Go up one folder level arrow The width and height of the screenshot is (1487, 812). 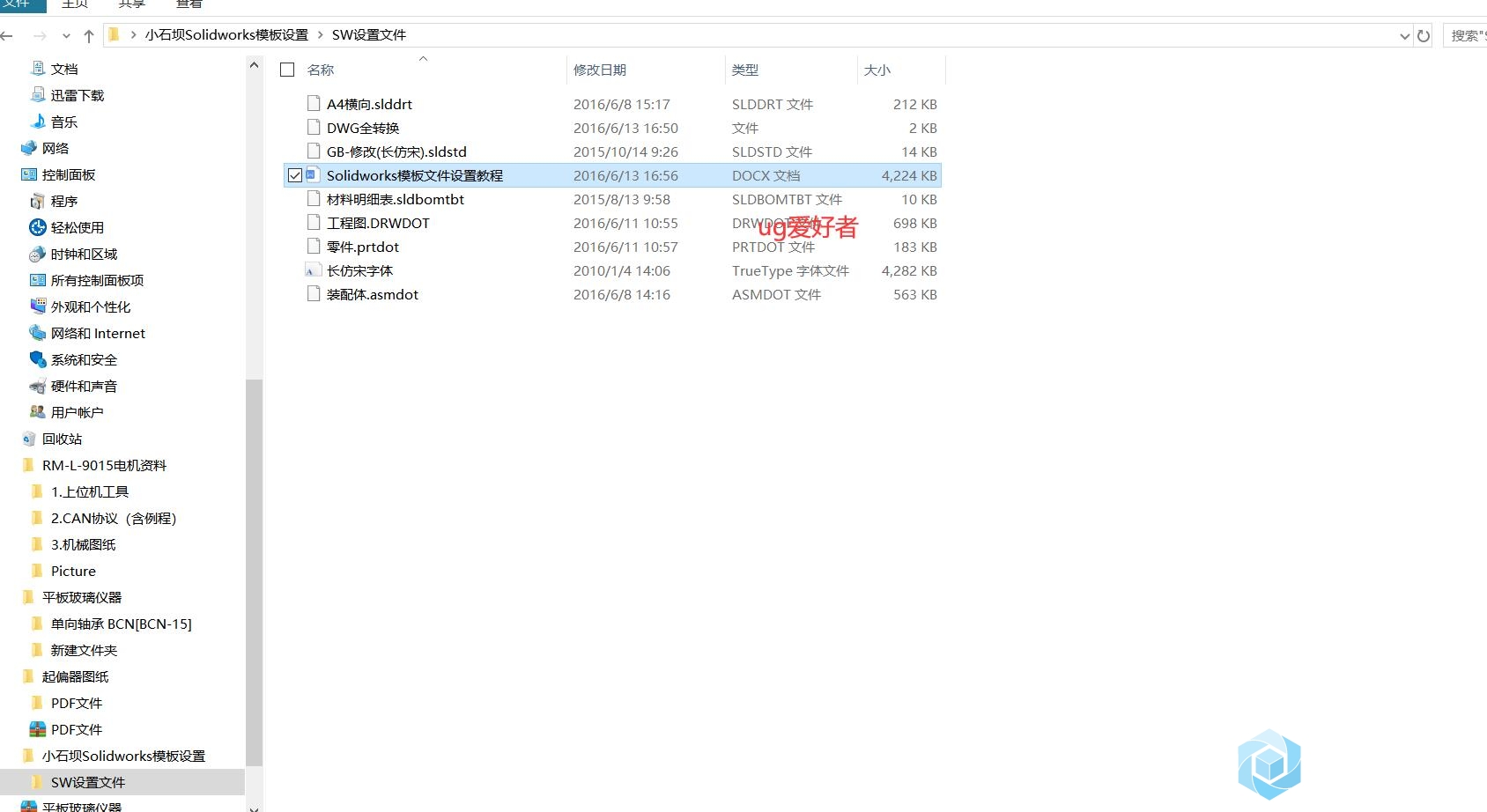89,36
